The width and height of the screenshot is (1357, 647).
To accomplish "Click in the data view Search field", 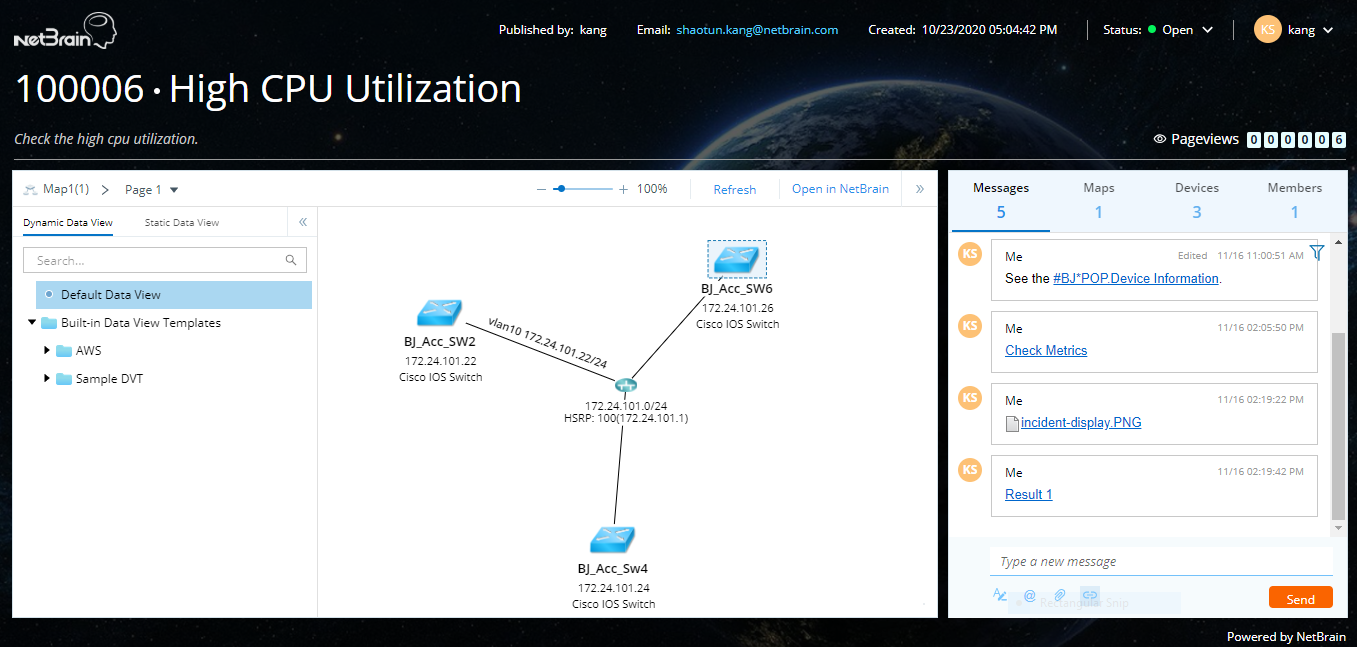I will 165,260.
